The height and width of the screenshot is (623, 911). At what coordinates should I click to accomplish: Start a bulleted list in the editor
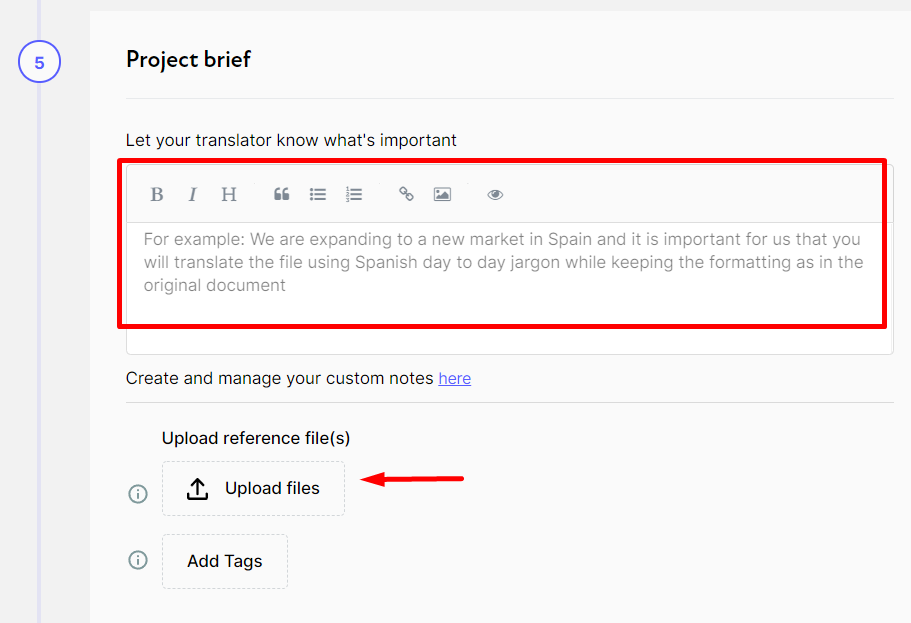click(x=318, y=194)
